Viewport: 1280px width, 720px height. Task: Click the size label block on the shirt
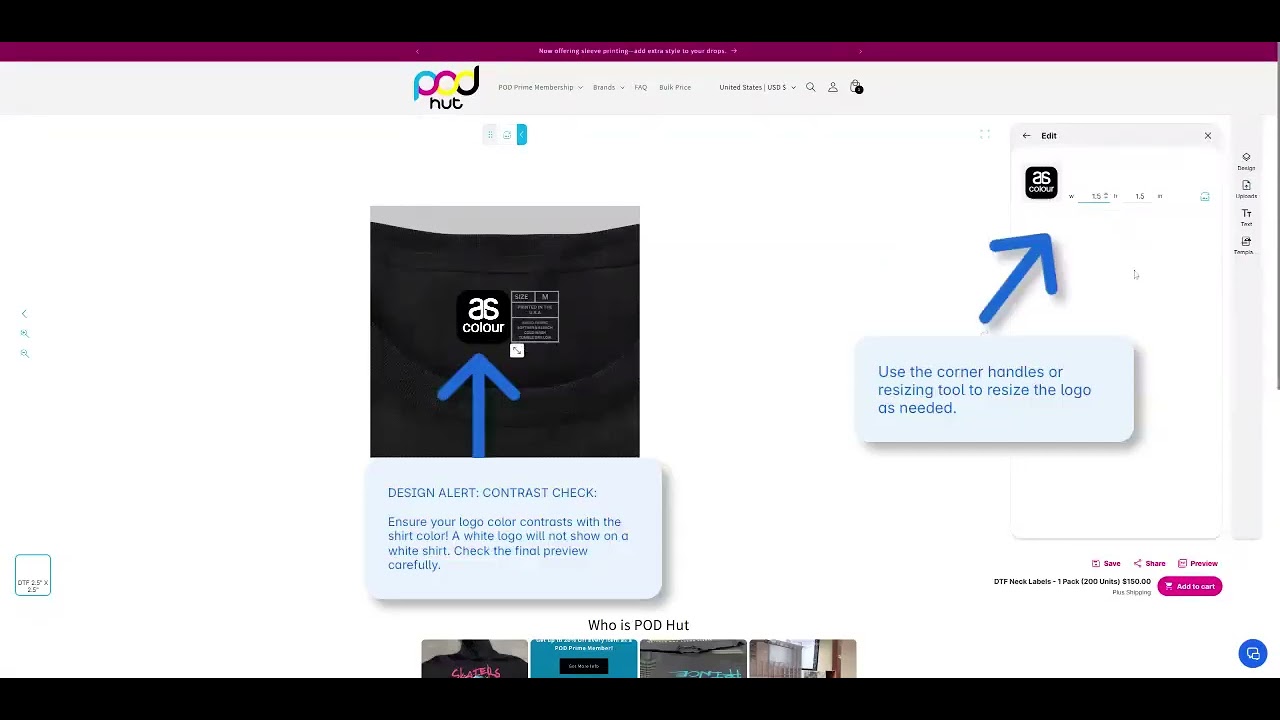point(535,317)
